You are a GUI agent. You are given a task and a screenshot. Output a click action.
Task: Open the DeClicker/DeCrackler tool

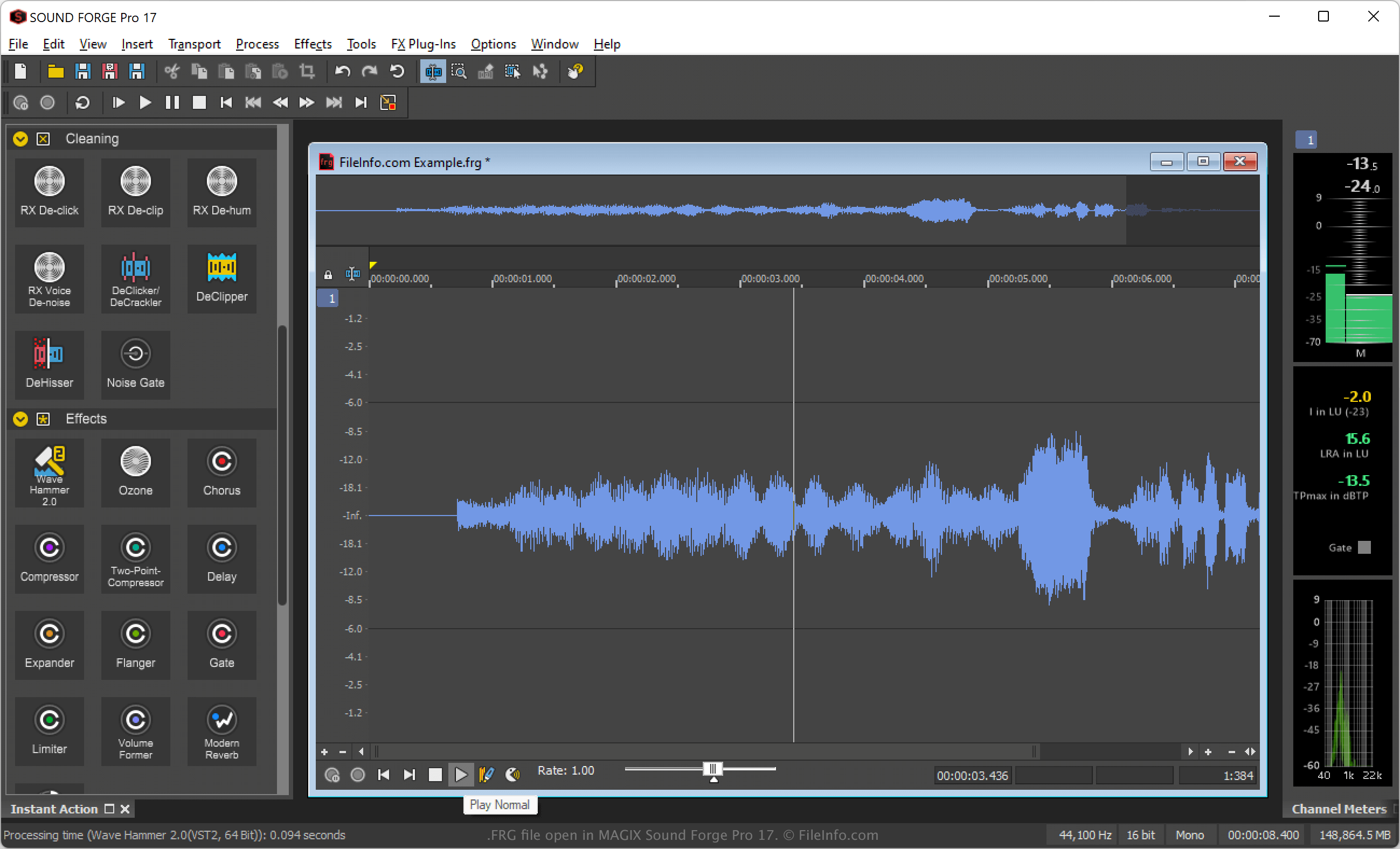tap(136, 279)
